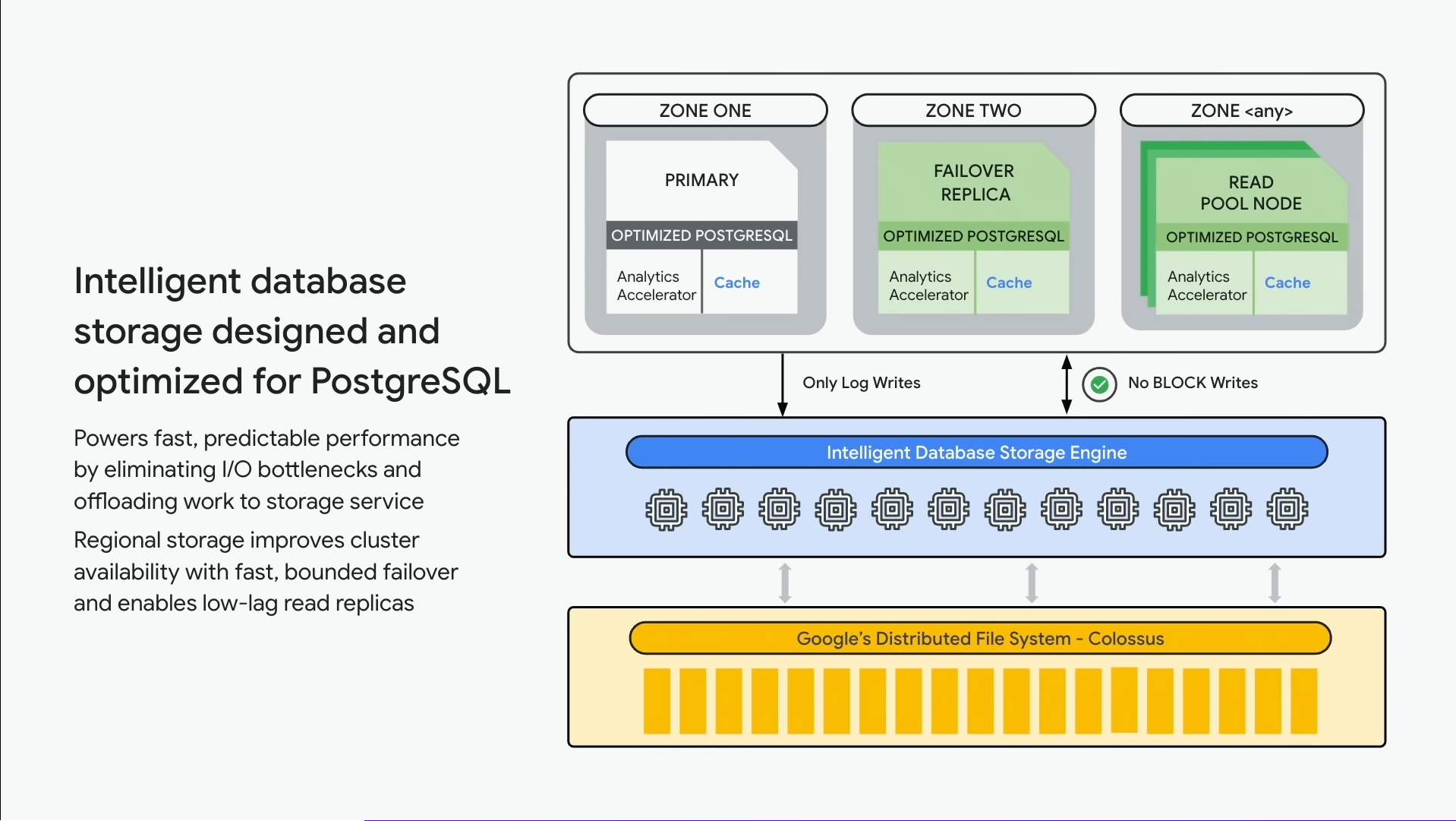Select the double-headed arrow above No BLOCK Writes
This screenshot has height=821, width=1456.
point(1067,384)
